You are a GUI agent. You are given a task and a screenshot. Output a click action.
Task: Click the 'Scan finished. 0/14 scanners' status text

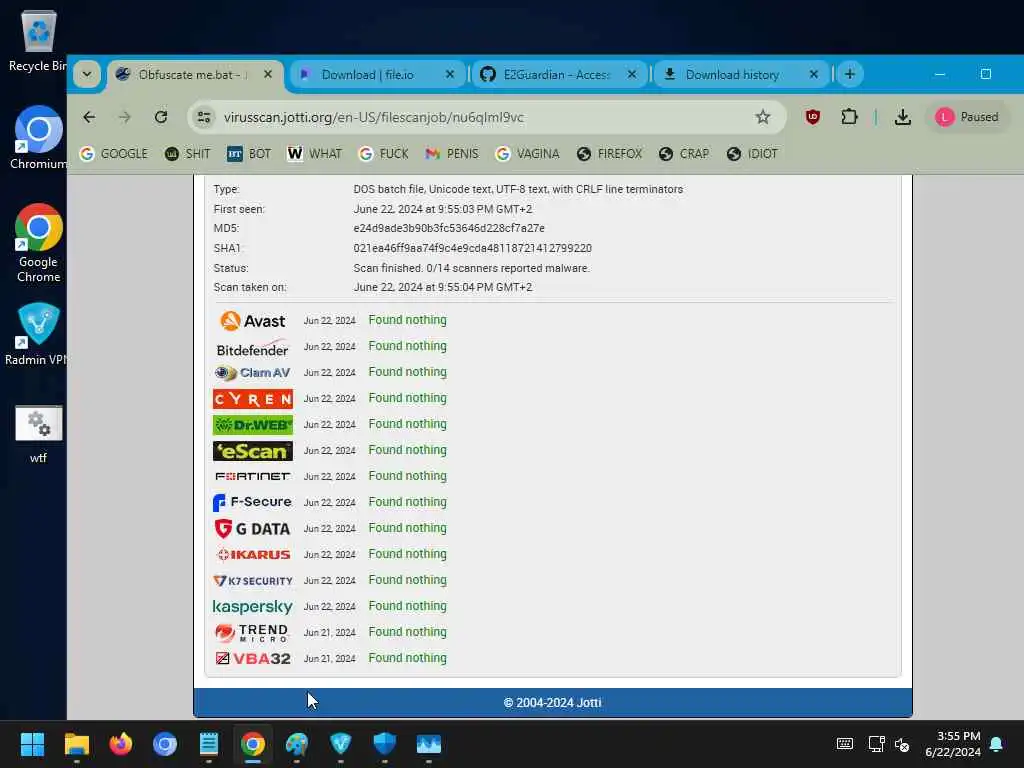[471, 268]
